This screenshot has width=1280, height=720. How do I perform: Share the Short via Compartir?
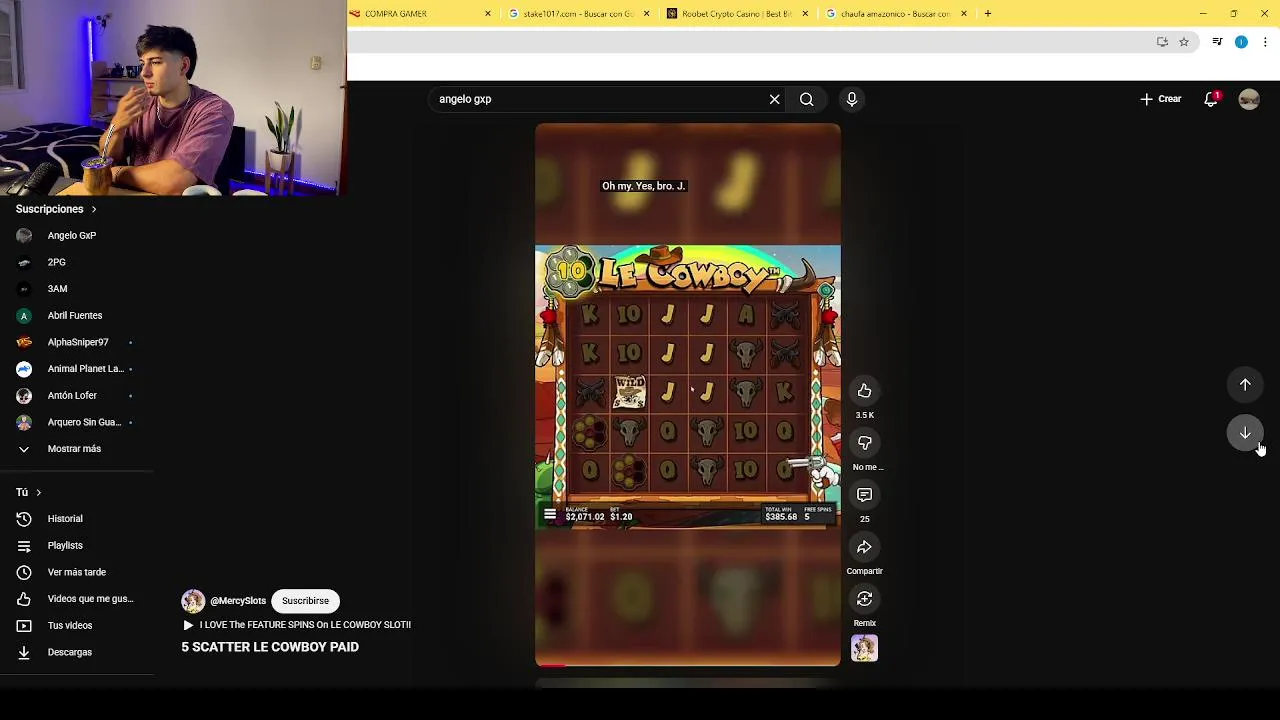click(x=865, y=547)
